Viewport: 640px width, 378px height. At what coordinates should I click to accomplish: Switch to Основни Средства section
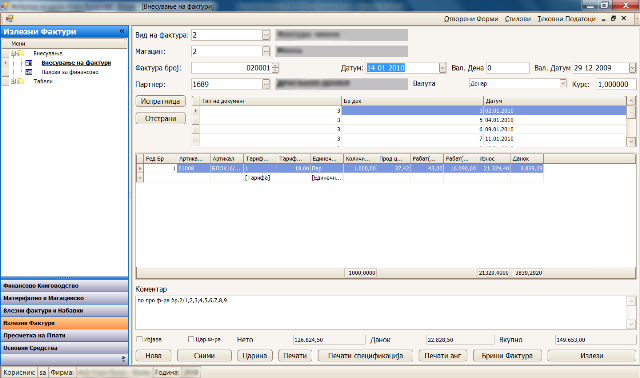64,348
